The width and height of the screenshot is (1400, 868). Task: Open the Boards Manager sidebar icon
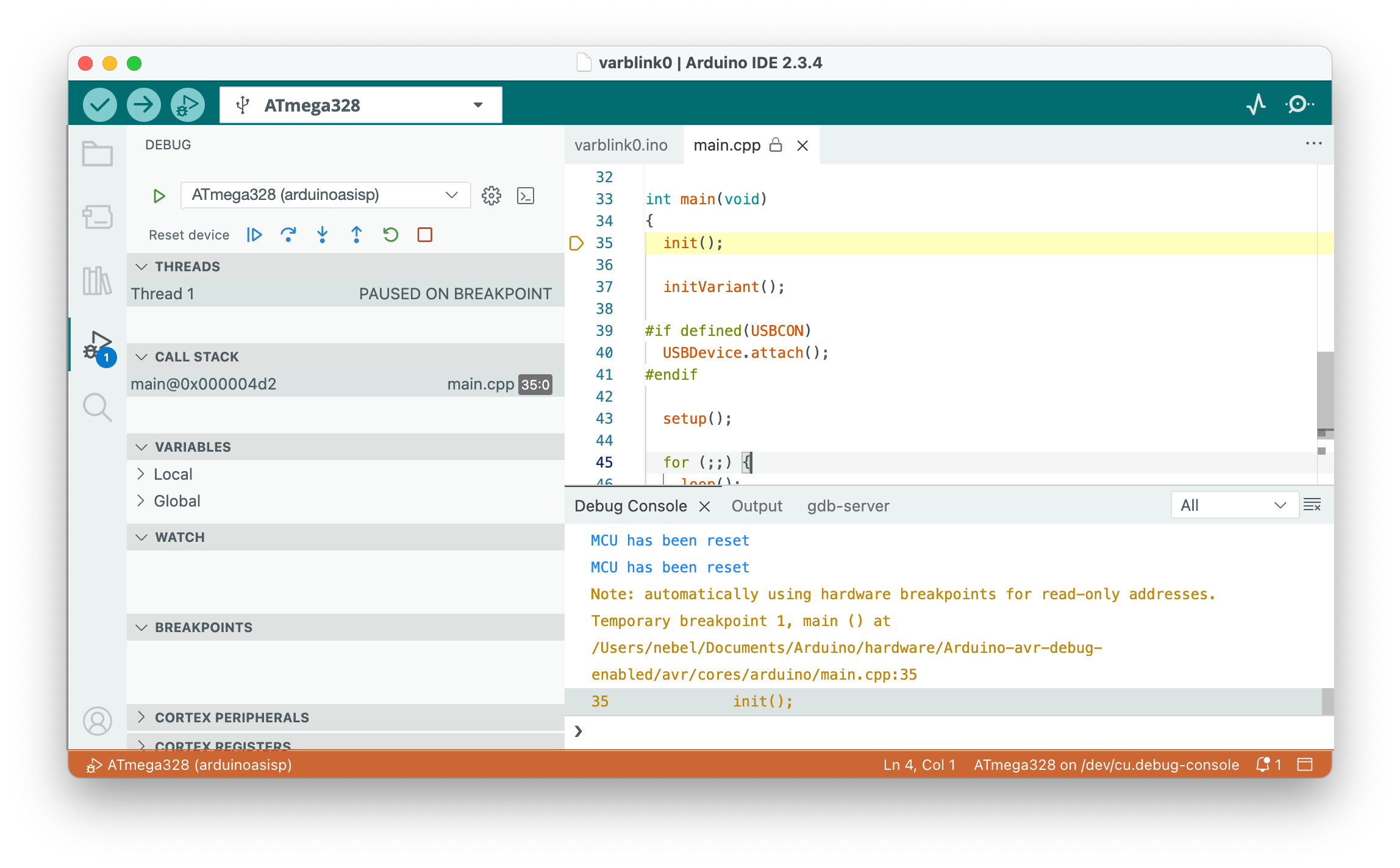(x=98, y=216)
